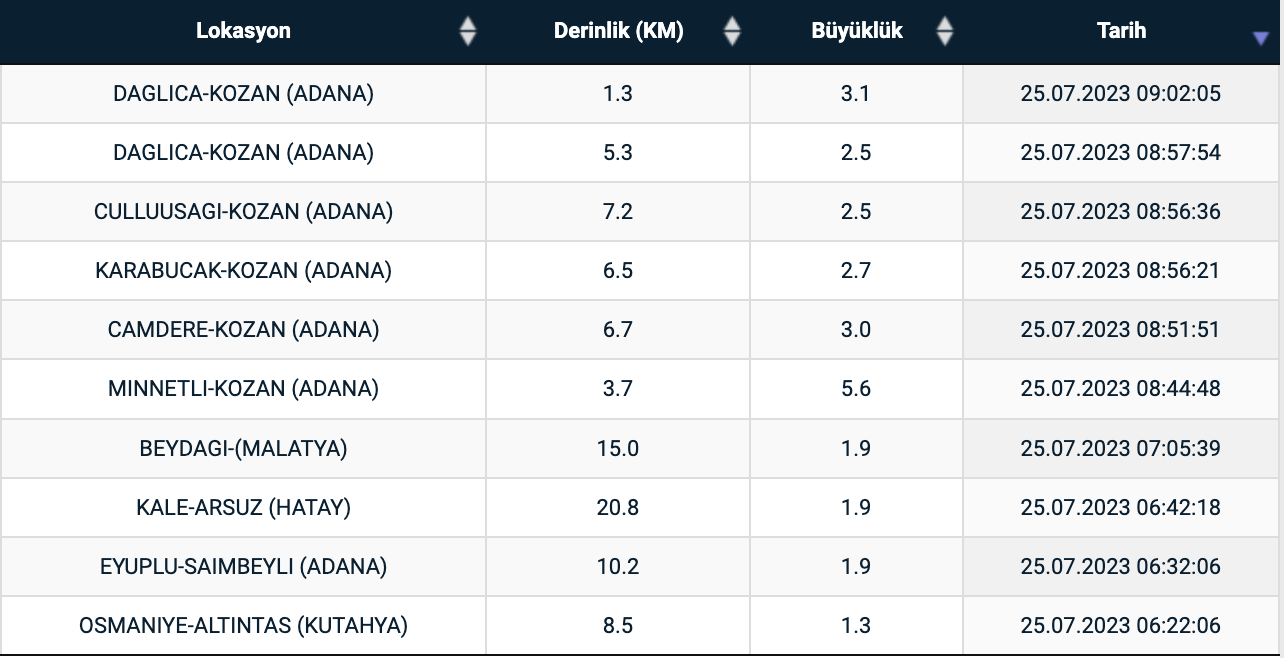This screenshot has height=658, width=1284.
Task: Click OSMANIYE-ALTINTAS (KUTAHYA) location cell
Action: coord(243,626)
